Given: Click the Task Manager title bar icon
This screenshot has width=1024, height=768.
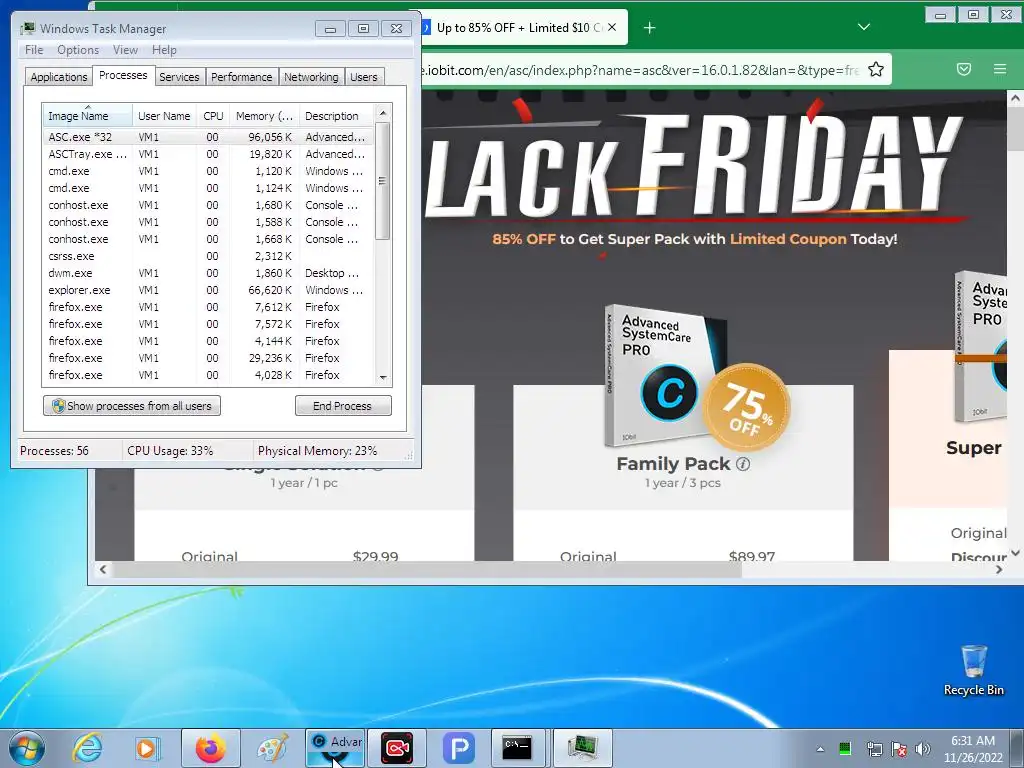Looking at the screenshot, I should pos(27,28).
